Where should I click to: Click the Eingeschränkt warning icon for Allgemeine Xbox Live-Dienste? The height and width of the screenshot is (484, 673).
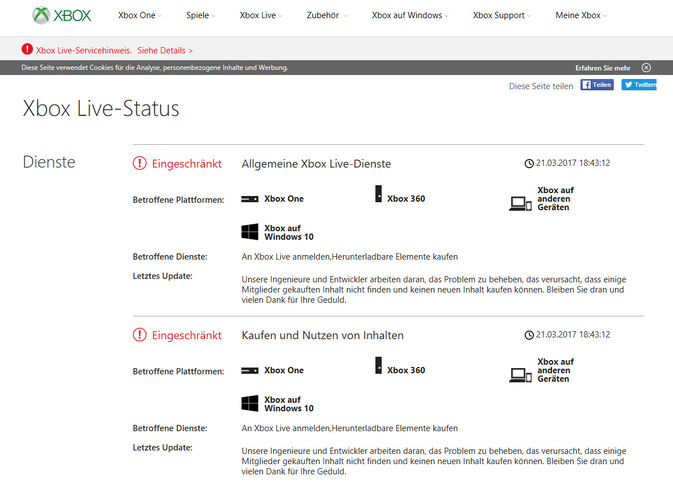click(x=139, y=163)
